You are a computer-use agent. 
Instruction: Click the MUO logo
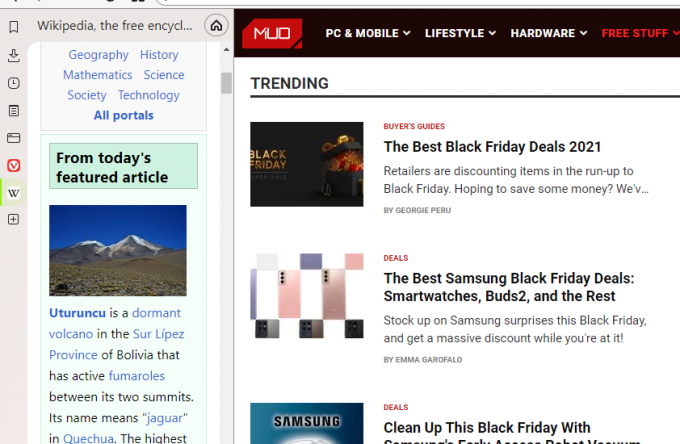click(272, 33)
